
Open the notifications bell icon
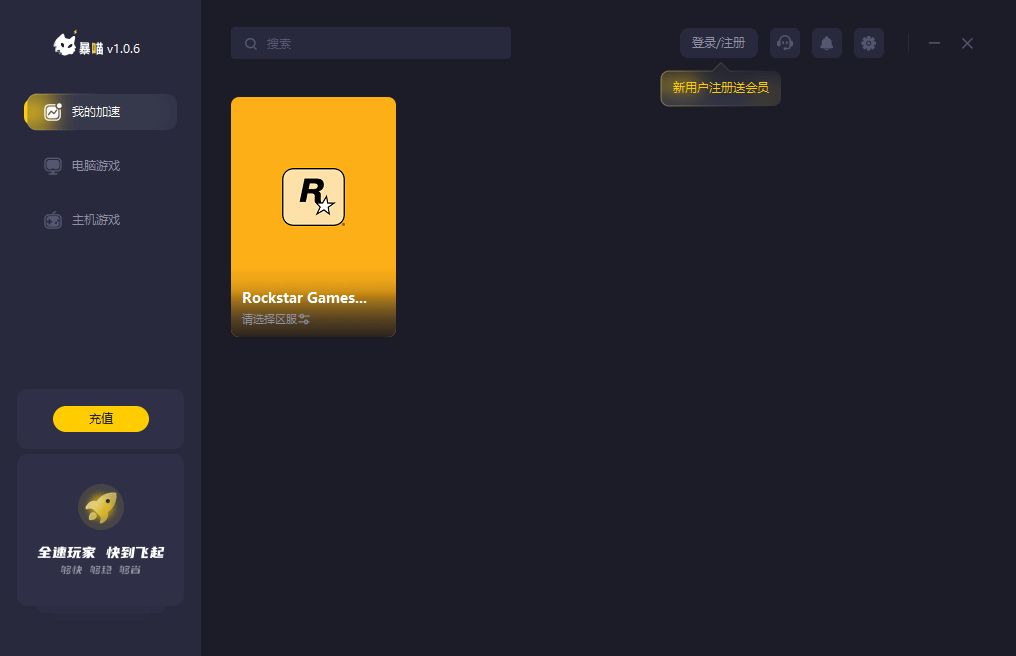point(827,43)
